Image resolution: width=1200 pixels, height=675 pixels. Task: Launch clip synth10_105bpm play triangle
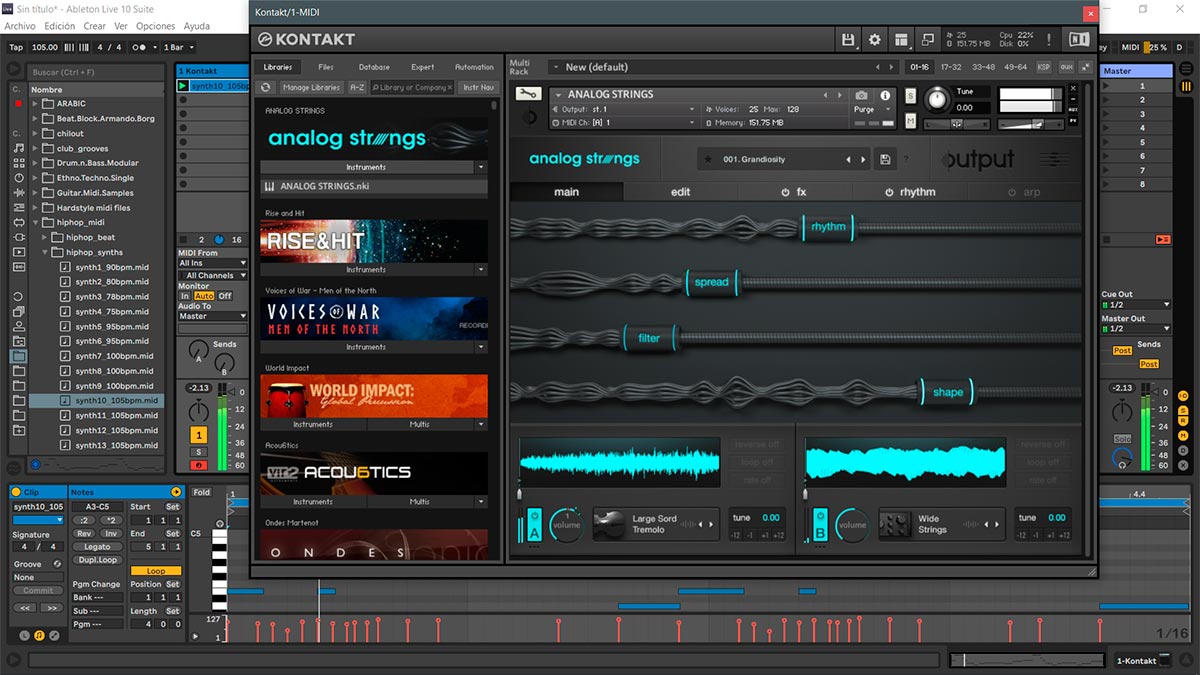pos(183,86)
